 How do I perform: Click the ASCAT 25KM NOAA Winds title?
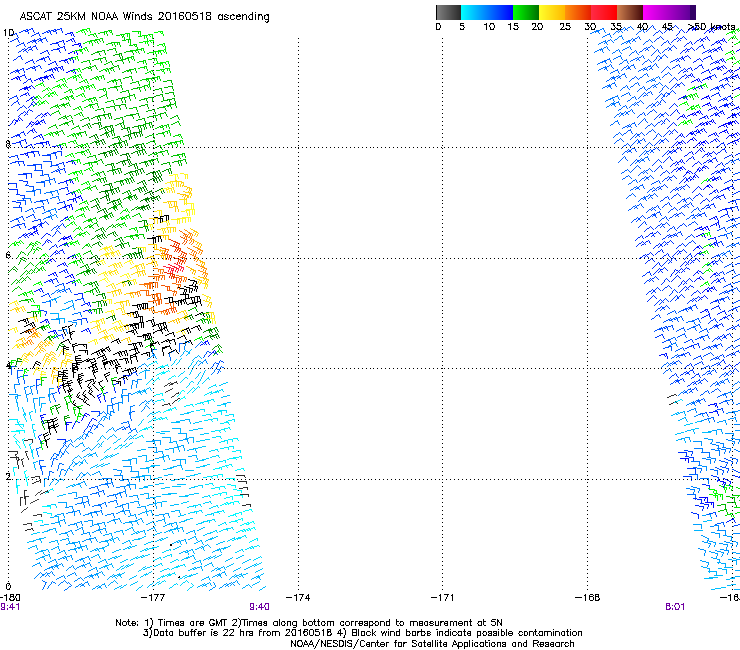coord(144,17)
